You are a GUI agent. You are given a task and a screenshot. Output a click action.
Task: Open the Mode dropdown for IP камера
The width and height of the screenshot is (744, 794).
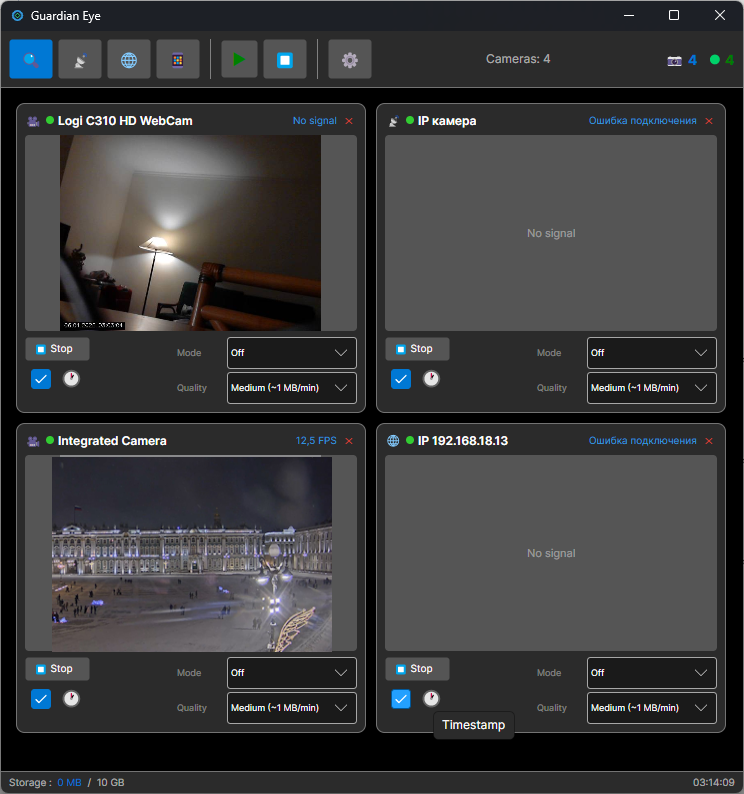coord(652,353)
